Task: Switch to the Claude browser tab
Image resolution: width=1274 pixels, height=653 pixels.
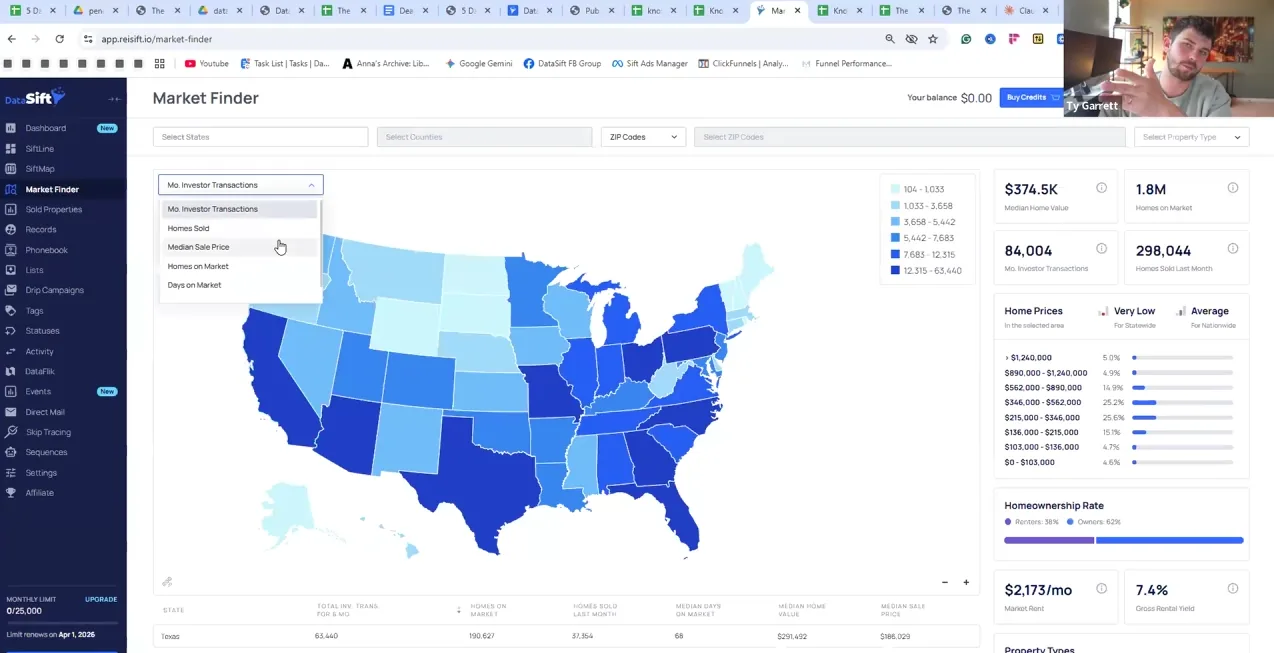Action: click(1024, 11)
